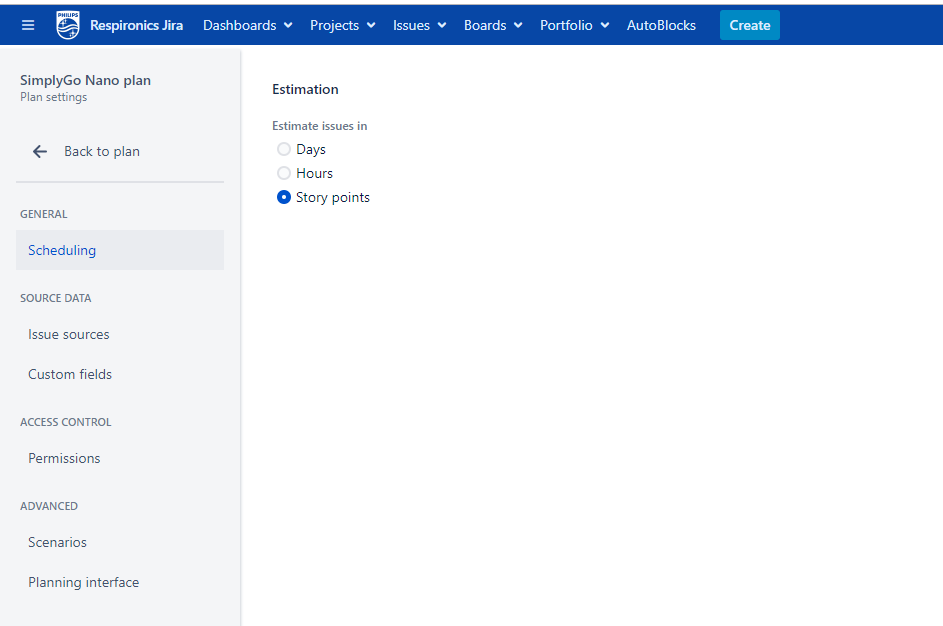Open Scheduling settings in sidebar
The height and width of the screenshot is (626, 943).
click(120, 250)
